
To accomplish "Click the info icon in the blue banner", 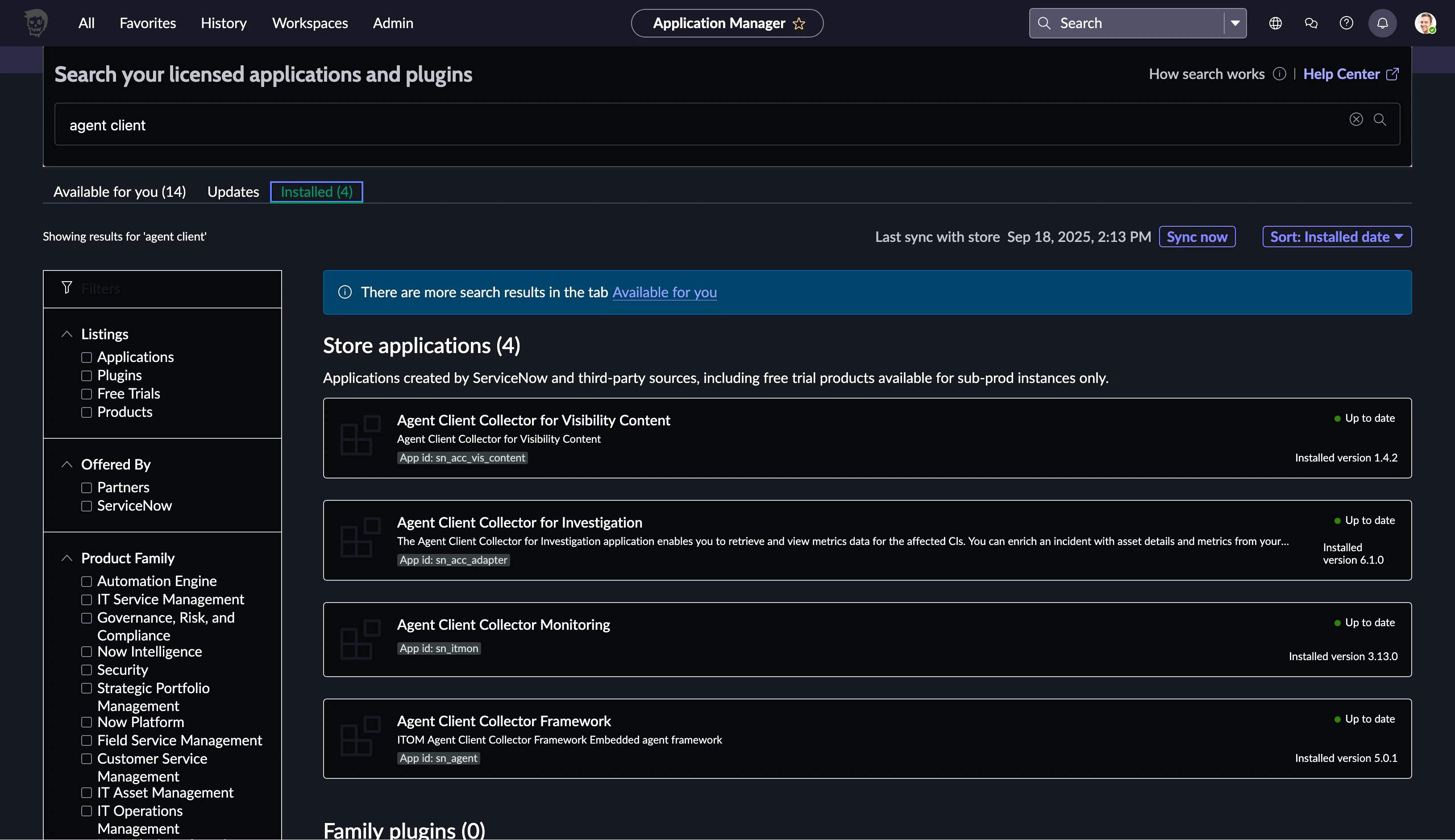I will click(x=345, y=292).
